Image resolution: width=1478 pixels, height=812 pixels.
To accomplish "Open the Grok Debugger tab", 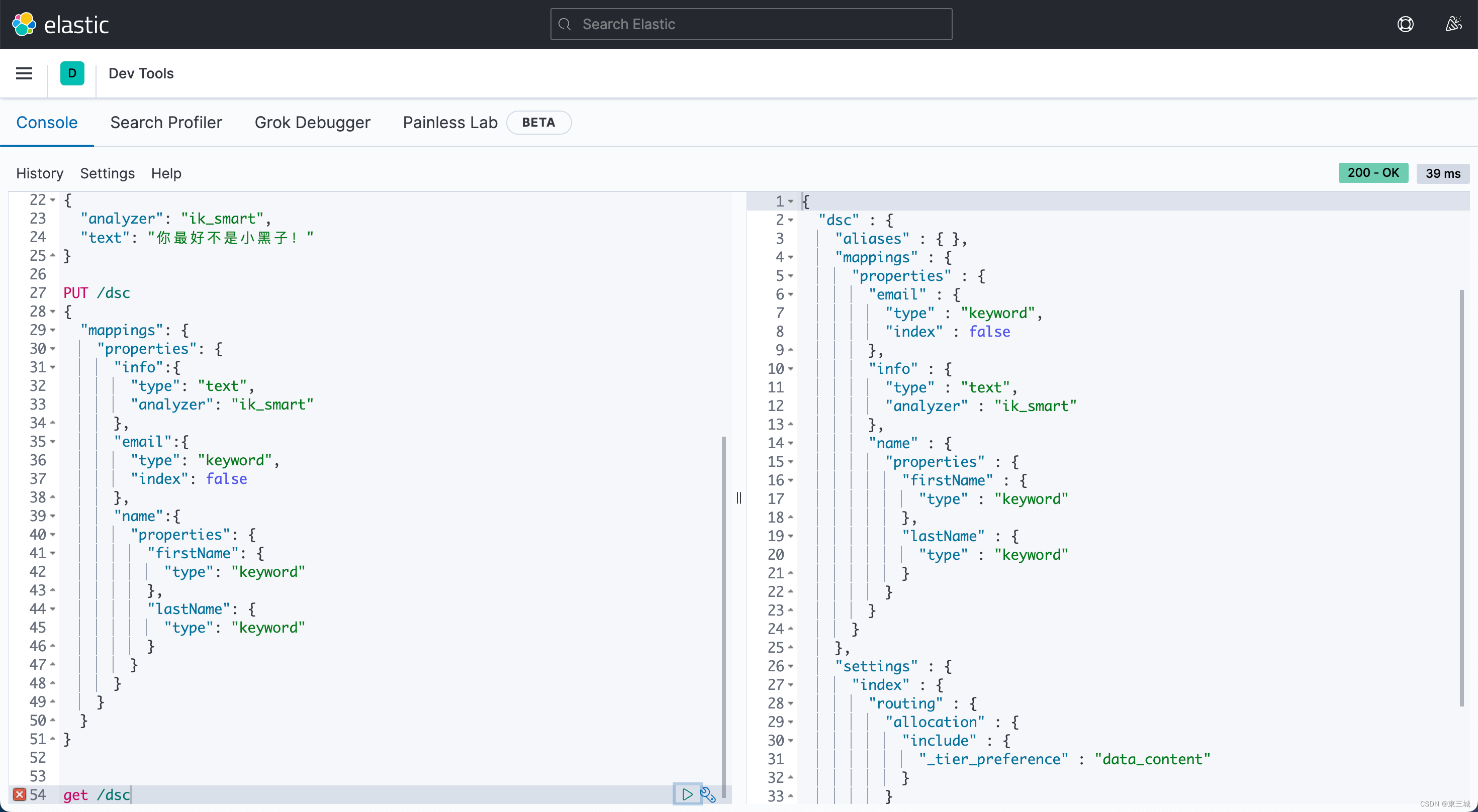I will [312, 122].
